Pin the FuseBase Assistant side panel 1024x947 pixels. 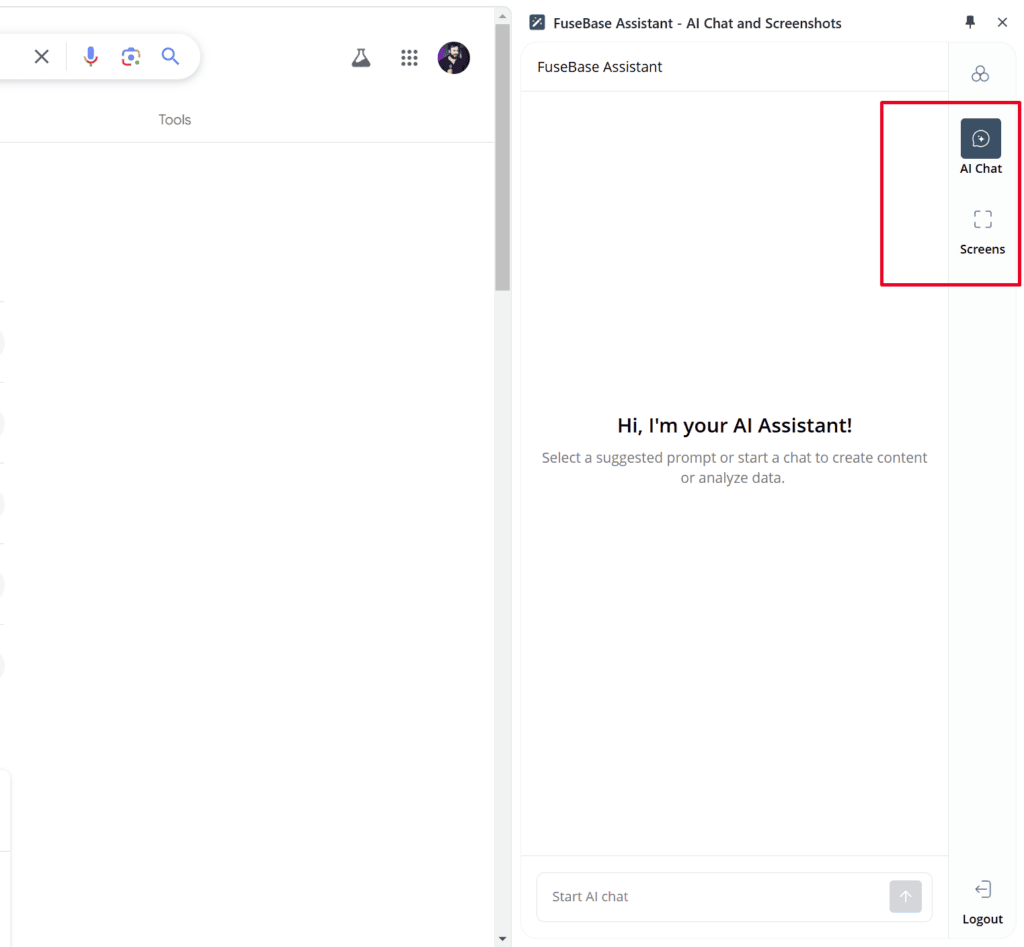pyautogui.click(x=970, y=22)
